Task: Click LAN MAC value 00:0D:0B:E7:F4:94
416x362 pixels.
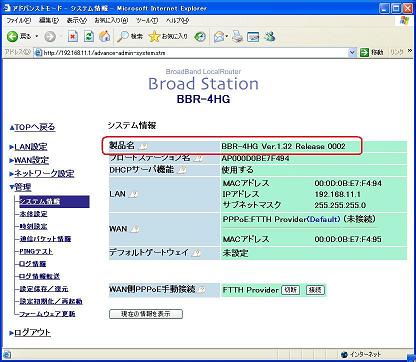Action: click(348, 183)
